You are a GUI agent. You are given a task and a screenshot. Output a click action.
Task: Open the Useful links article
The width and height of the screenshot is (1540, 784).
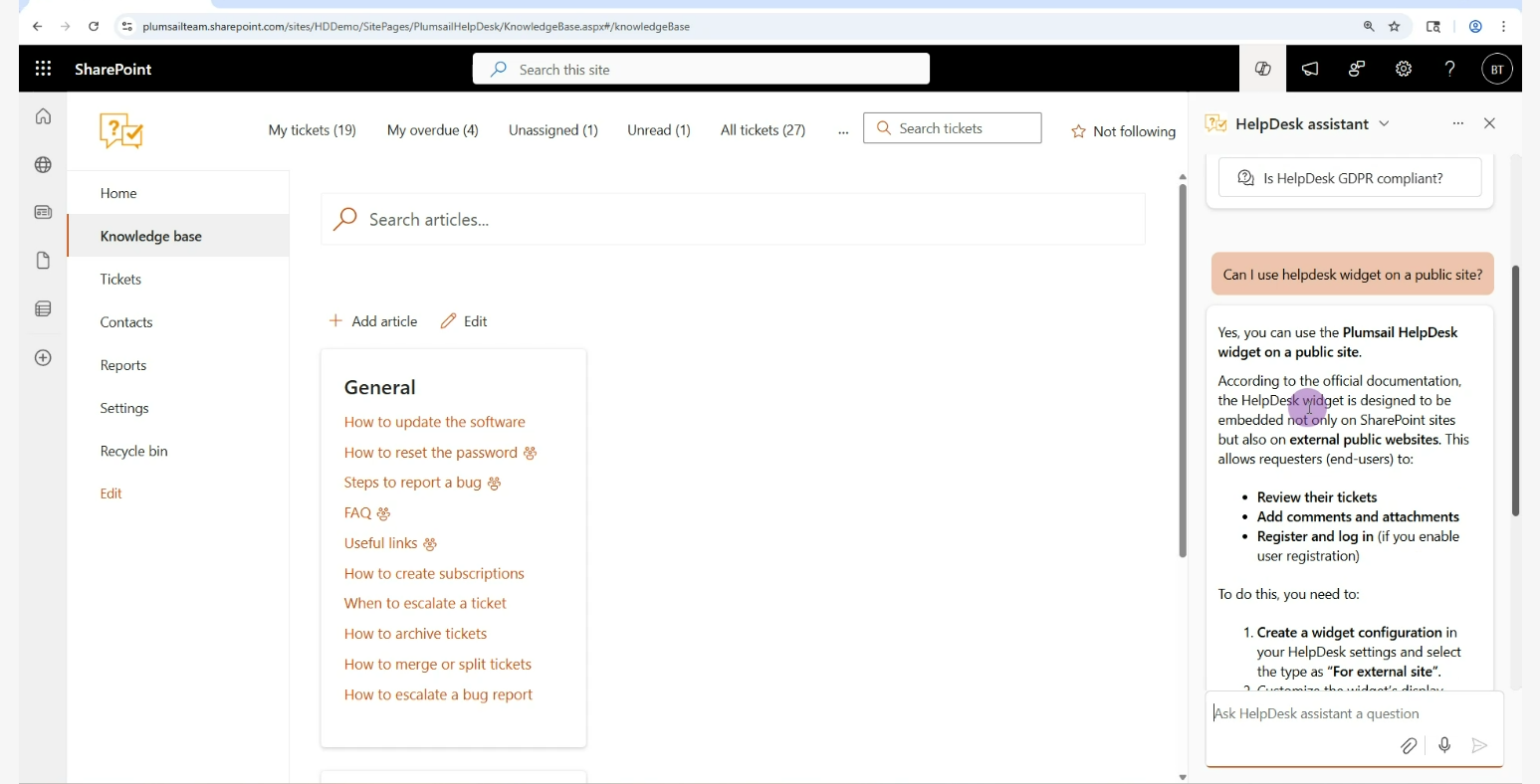tap(381, 543)
